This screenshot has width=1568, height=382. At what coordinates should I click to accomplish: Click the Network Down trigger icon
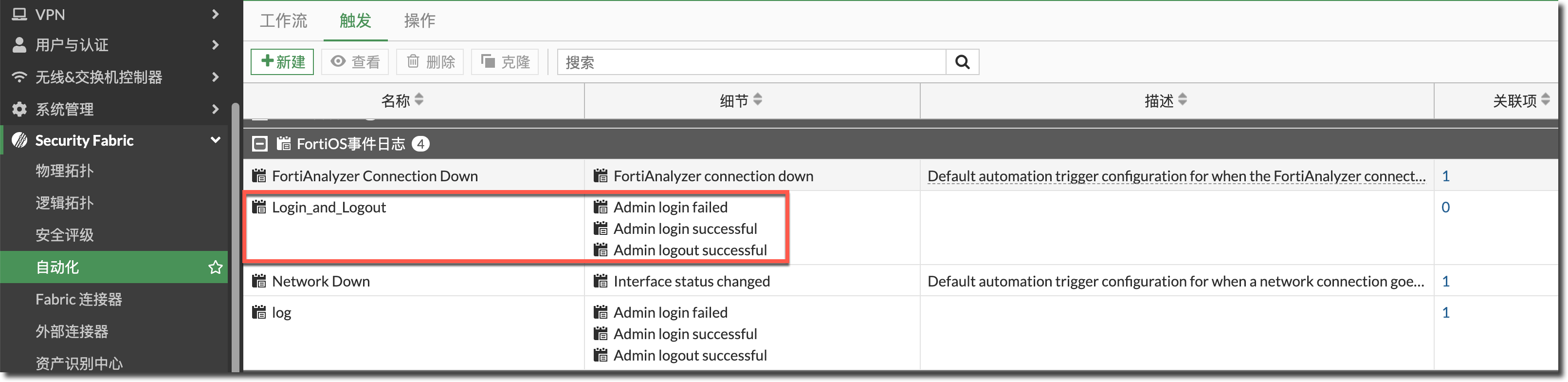coord(259,282)
